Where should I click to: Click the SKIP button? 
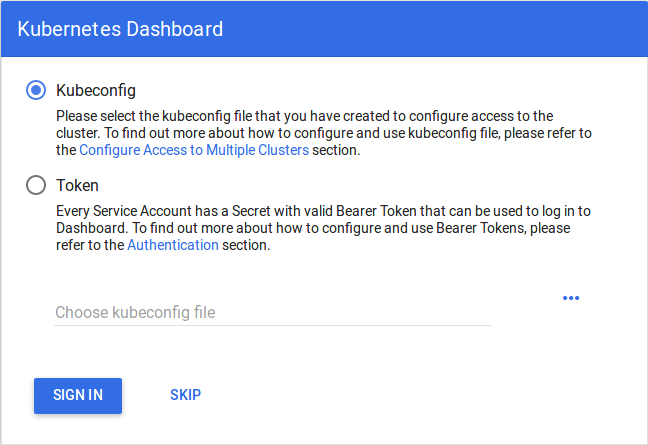(185, 395)
